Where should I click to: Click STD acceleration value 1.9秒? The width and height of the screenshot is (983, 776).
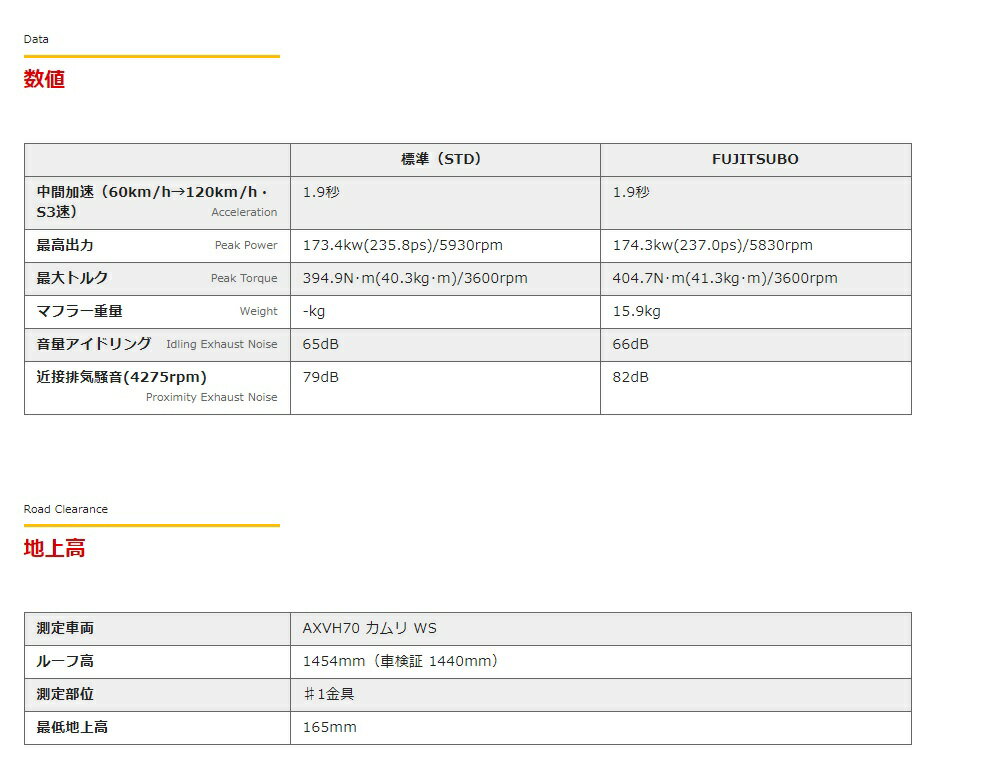click(321, 192)
